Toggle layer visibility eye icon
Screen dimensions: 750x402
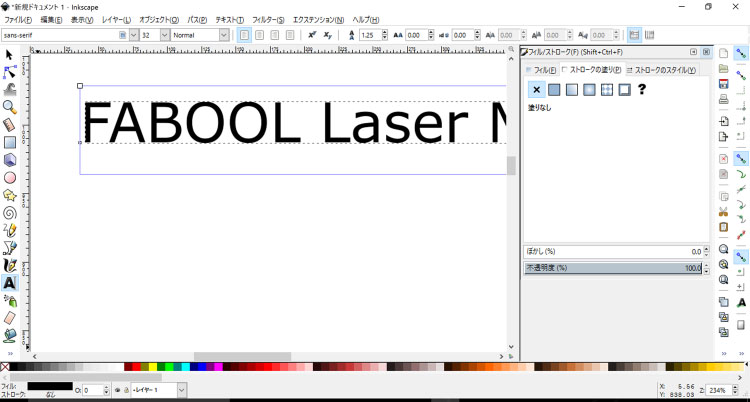(117, 390)
